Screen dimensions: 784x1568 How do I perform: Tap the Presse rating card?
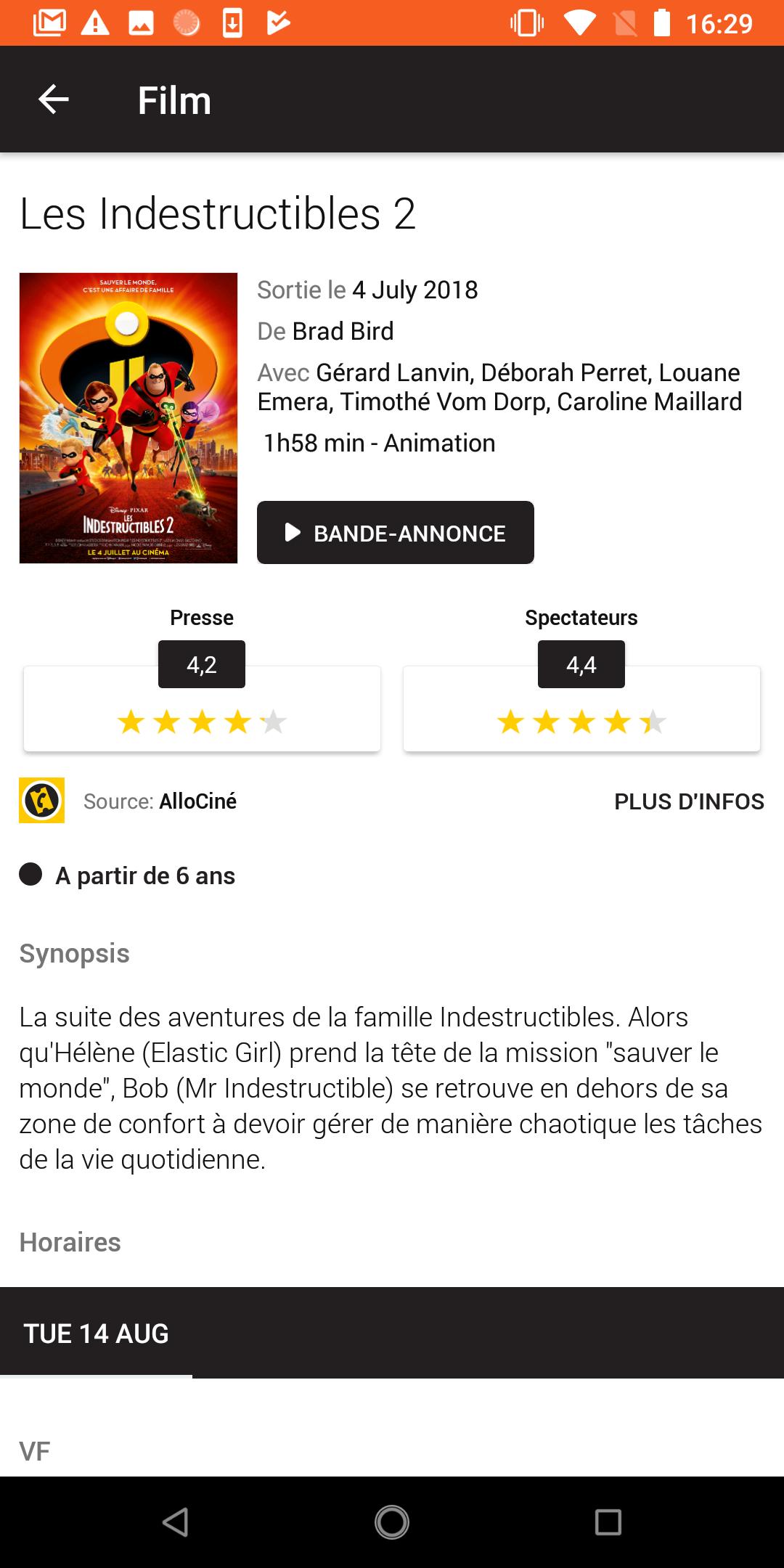click(x=202, y=709)
